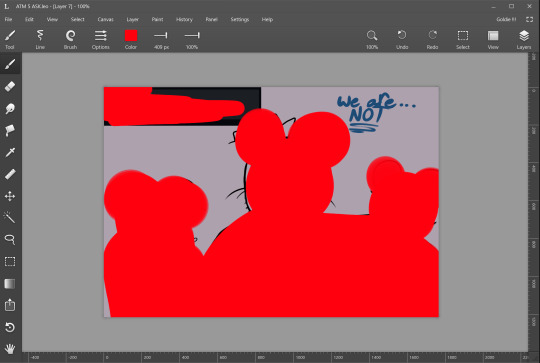Viewport: 540px width, 363px height.
Task: Pick the Rectangle selection tool in the sidebar
Action: point(10,261)
